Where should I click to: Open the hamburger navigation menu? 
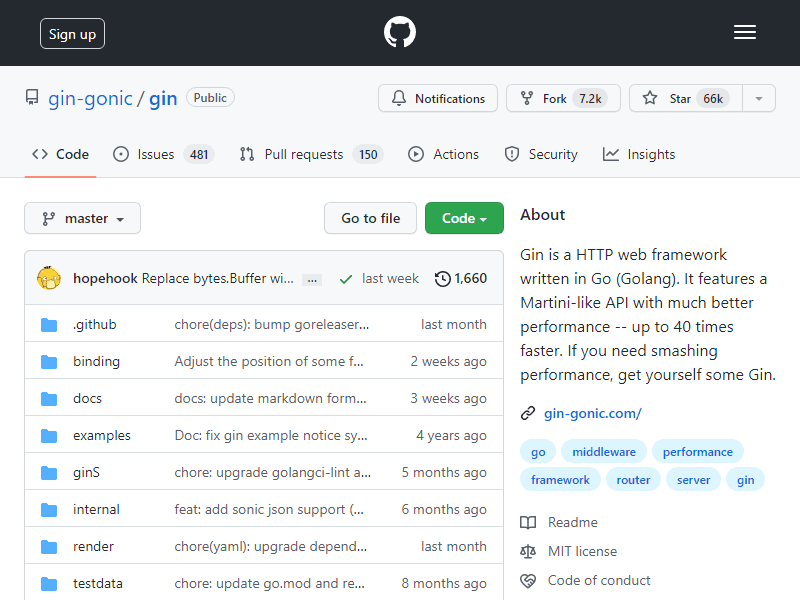click(744, 33)
